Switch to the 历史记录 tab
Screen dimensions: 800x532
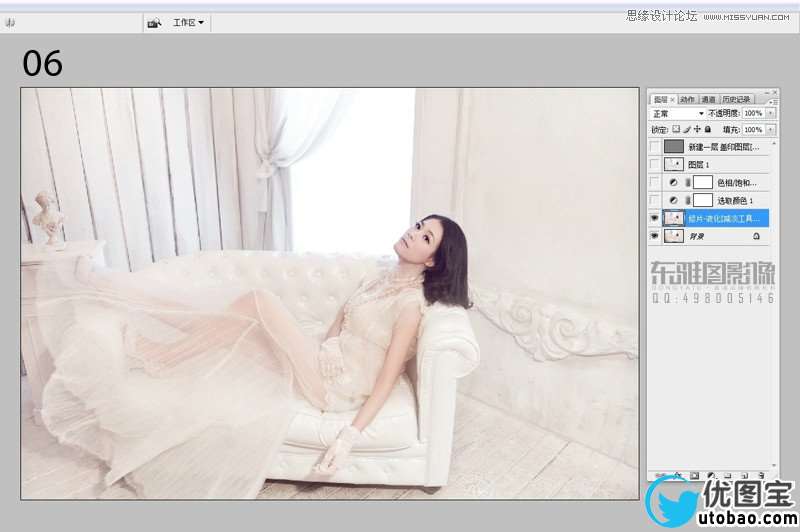click(x=736, y=99)
